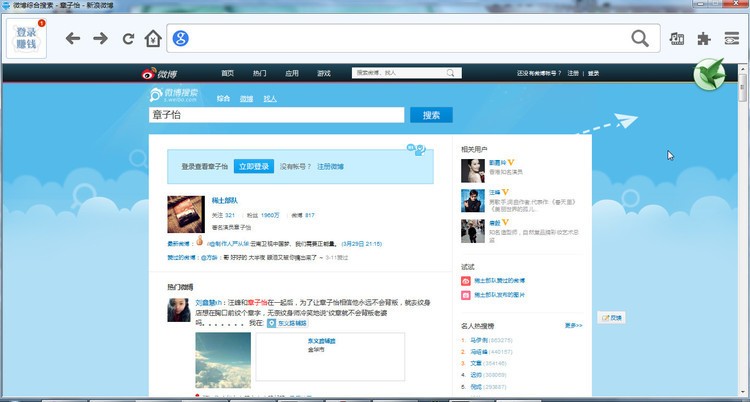Open the 稀土部队 profile name link
Viewport: 750px width, 402px height.
[x=225, y=201]
